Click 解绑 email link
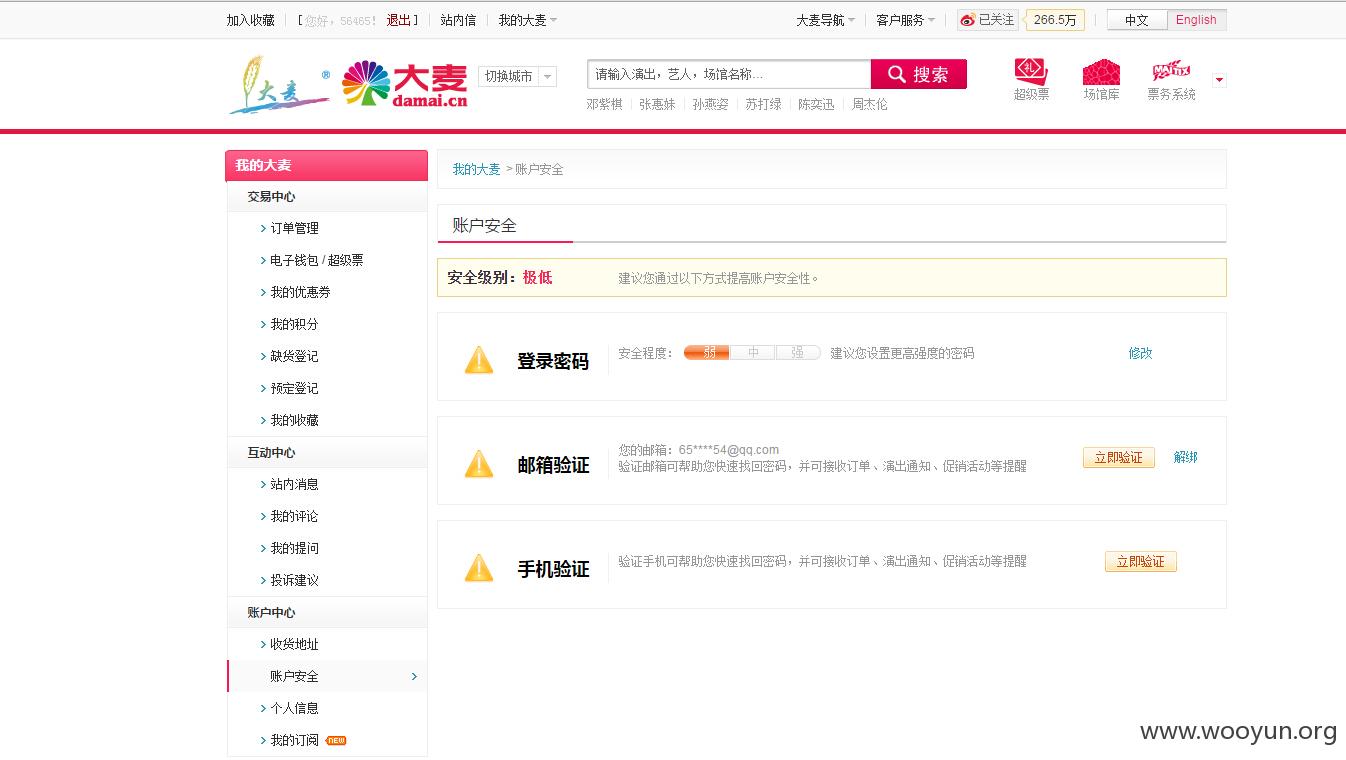 [x=1186, y=457]
